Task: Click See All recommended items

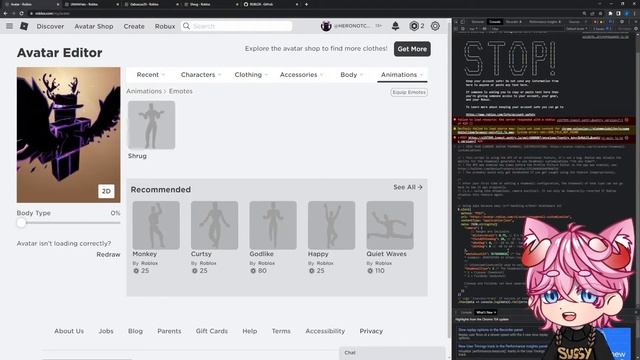Action: 408,187
